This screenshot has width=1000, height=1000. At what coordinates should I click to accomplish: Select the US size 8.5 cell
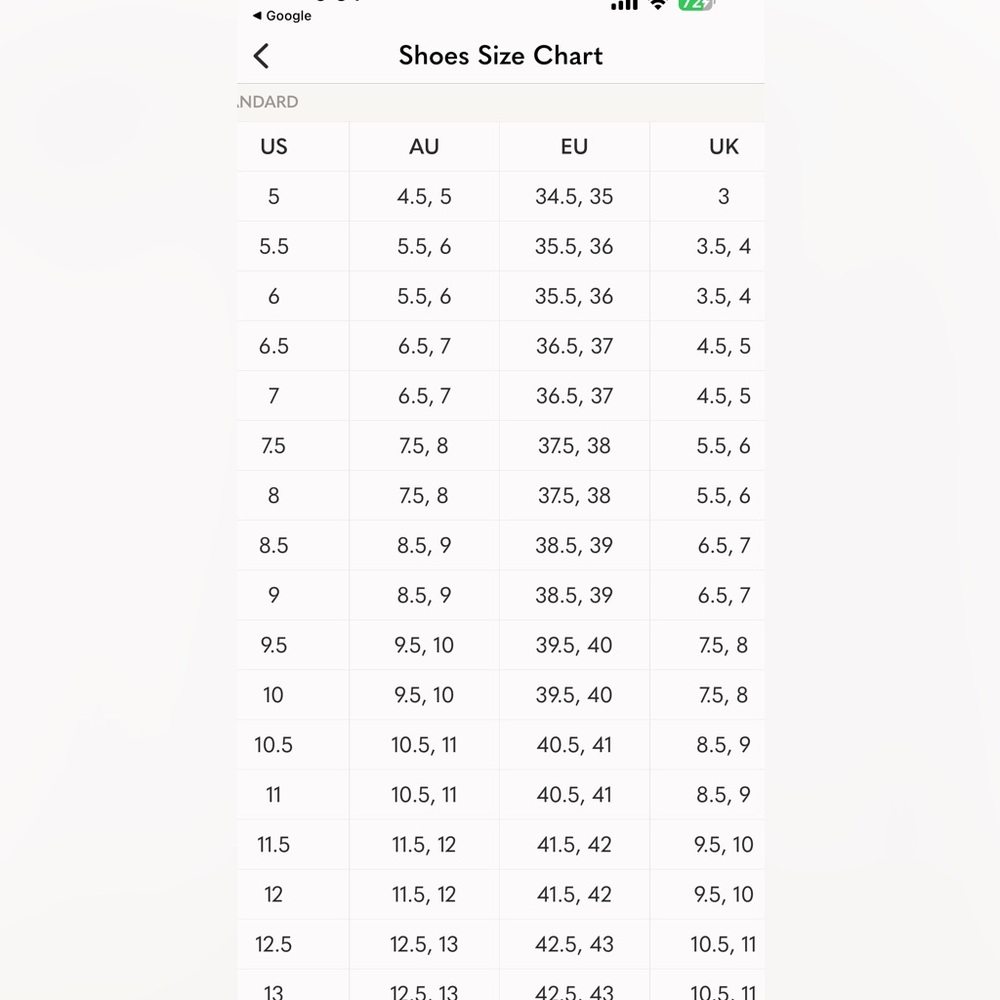274,546
